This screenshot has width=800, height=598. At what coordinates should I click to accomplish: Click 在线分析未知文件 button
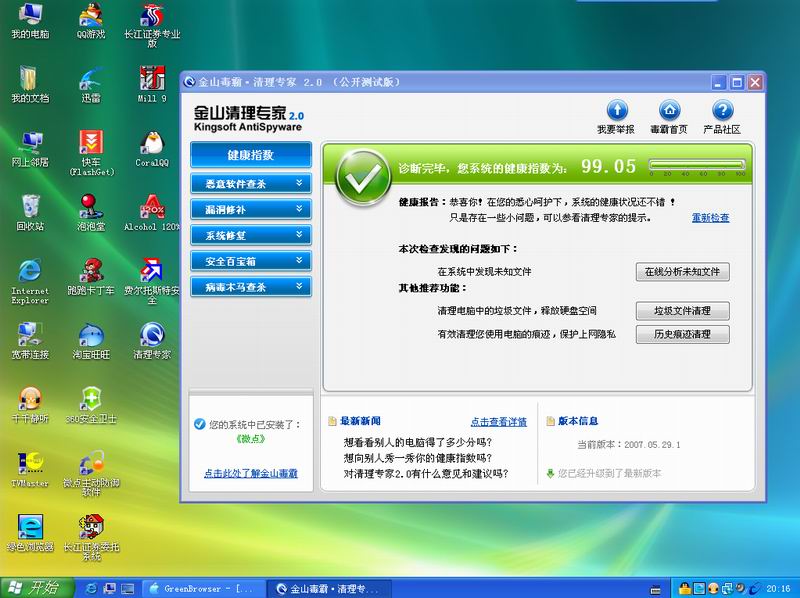coord(683,272)
